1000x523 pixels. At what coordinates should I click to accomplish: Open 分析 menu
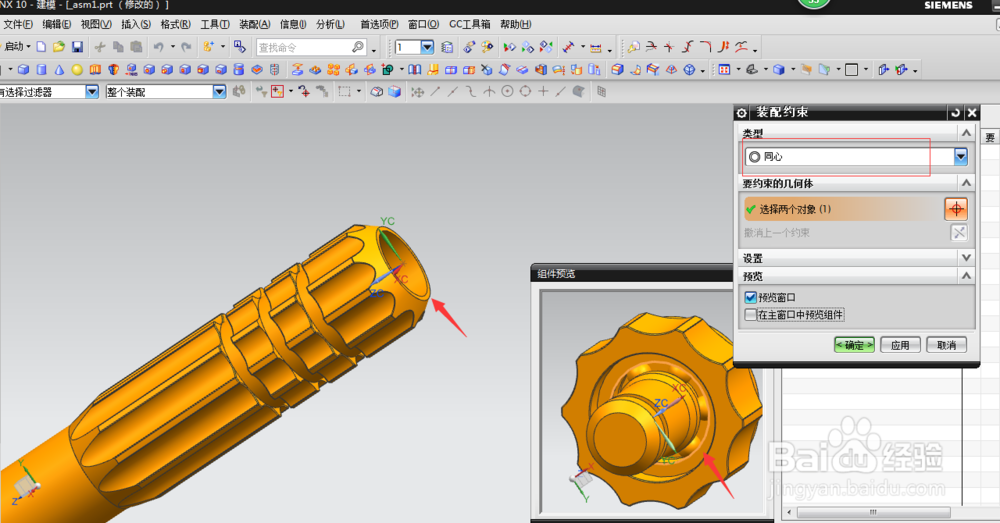(330, 24)
